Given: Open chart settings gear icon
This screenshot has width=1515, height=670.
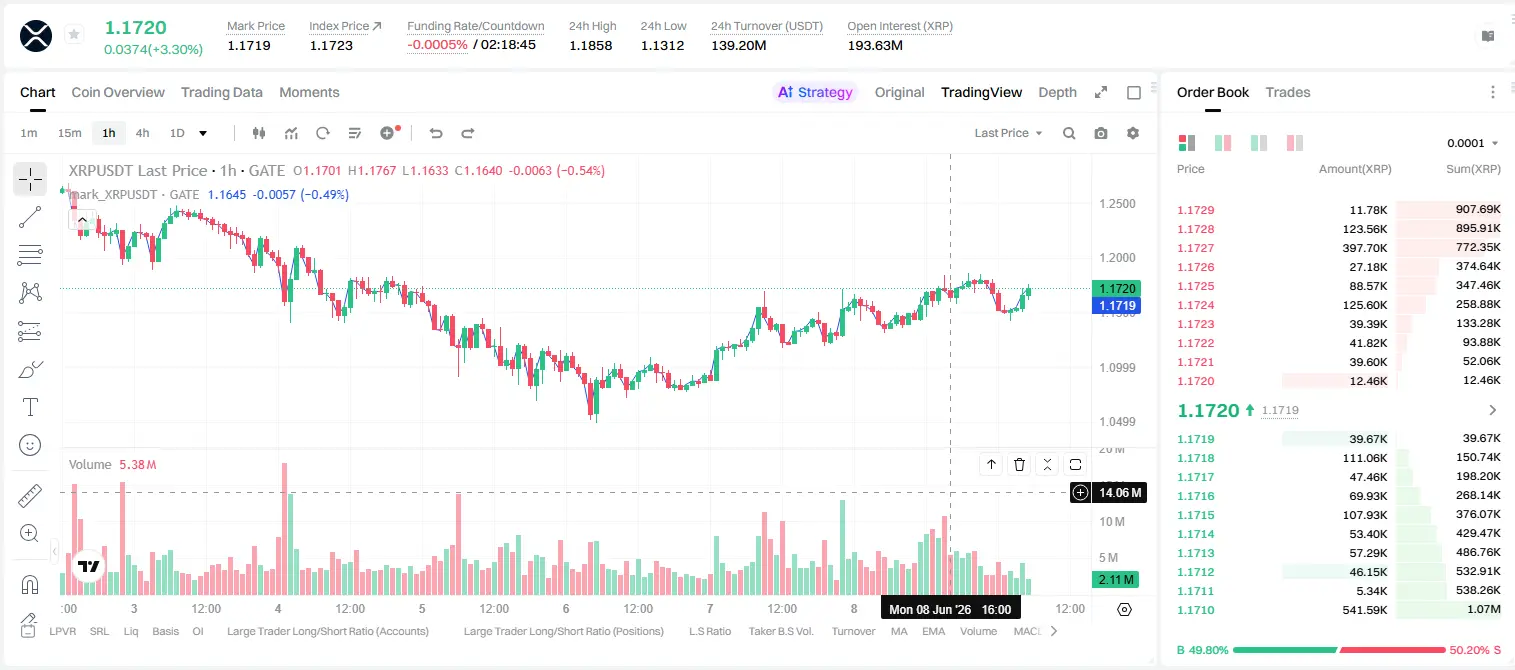Looking at the screenshot, I should pos(1133,133).
